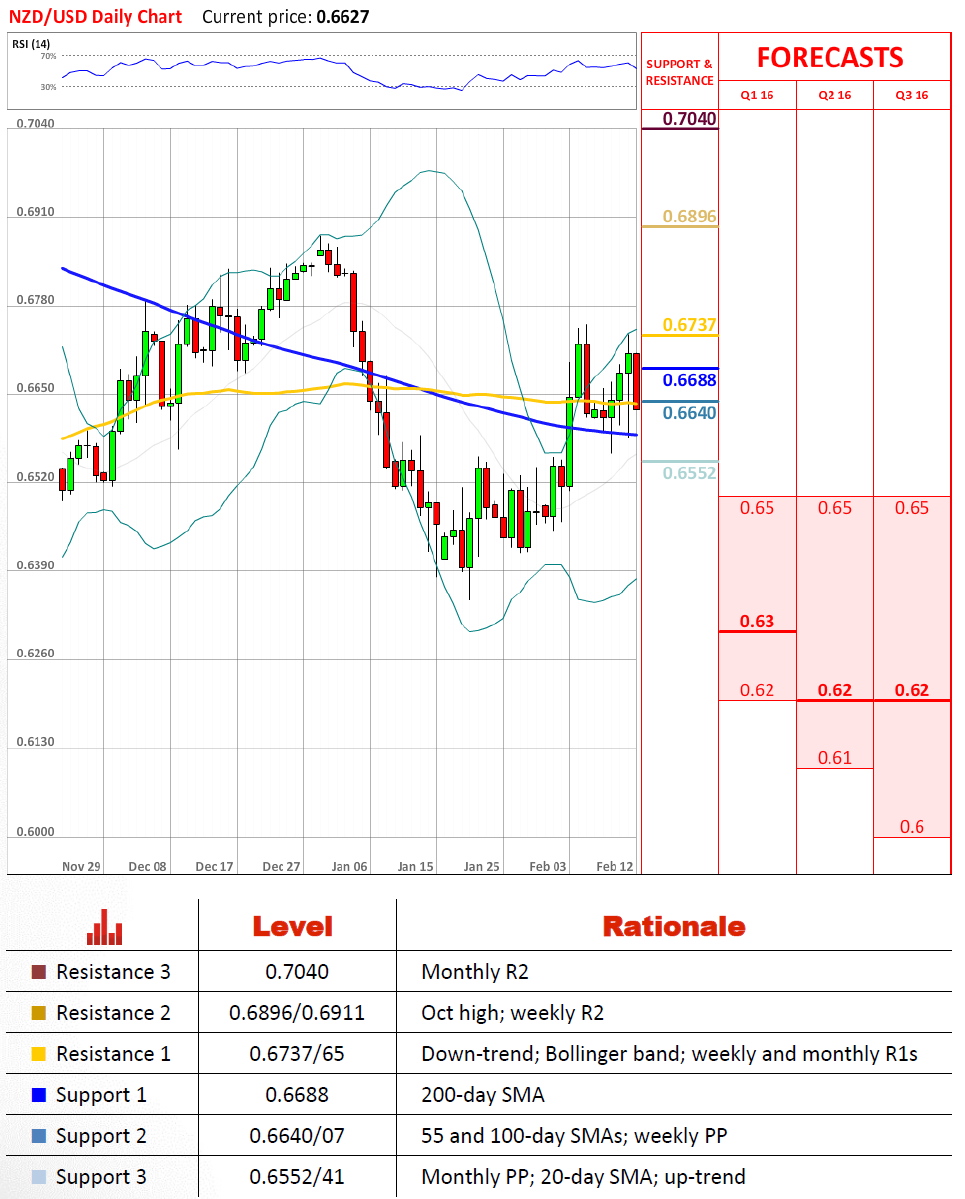Click the 0.6737/65 level cell
Image resolution: width=965 pixels, height=1199 pixels.
tap(297, 1054)
